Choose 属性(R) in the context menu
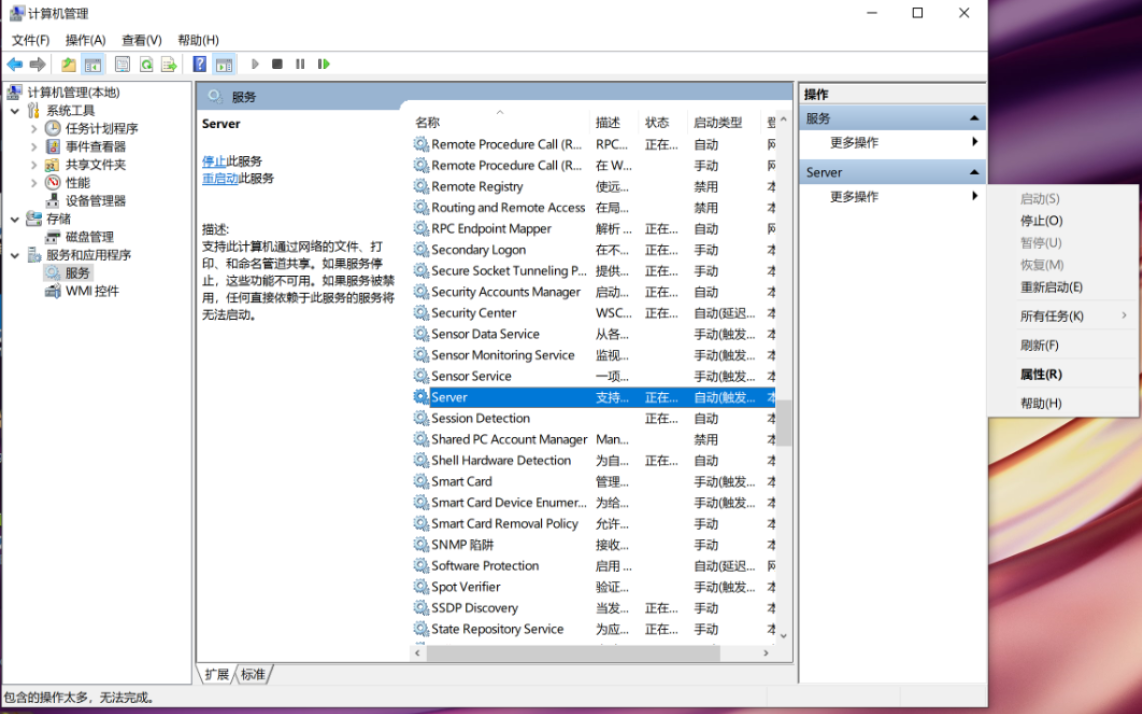1142x714 pixels. pyautogui.click(x=1041, y=374)
